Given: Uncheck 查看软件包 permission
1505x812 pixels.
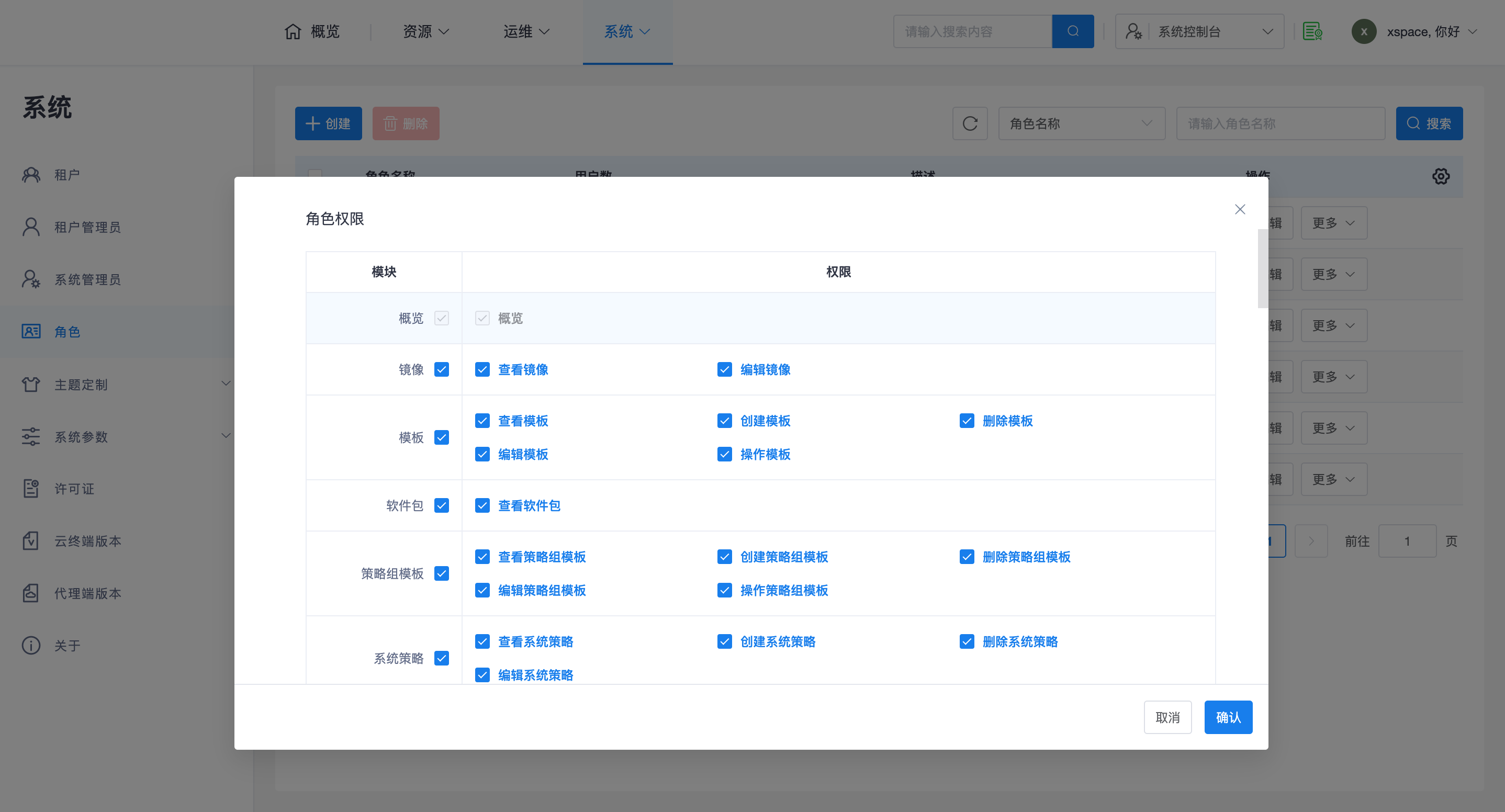Looking at the screenshot, I should point(482,505).
